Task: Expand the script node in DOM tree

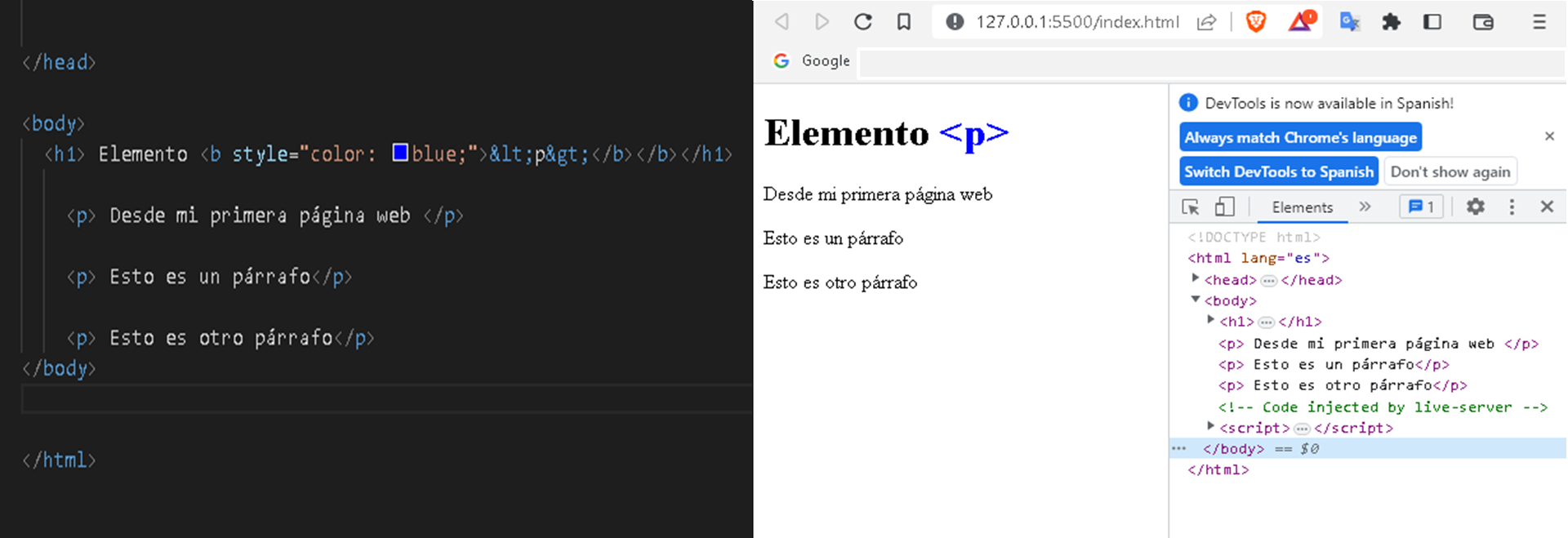Action: coord(1210,426)
